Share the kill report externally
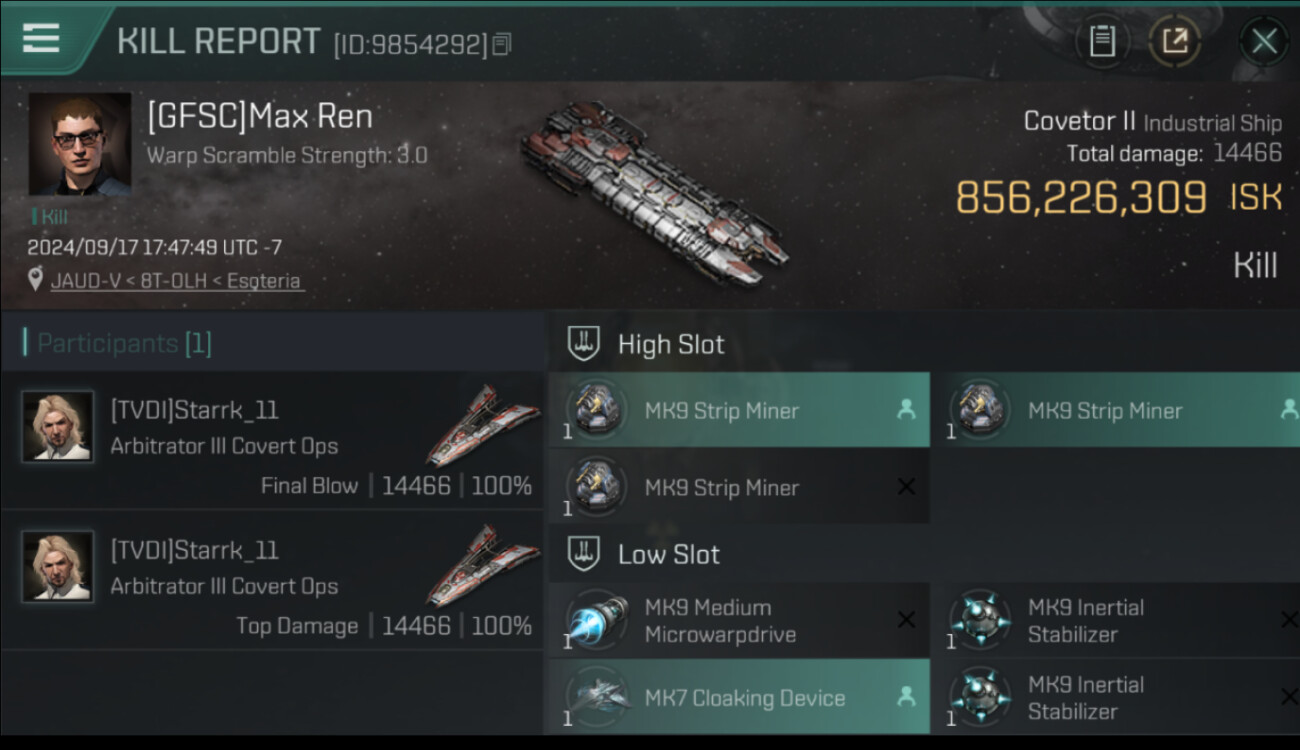 (1174, 41)
